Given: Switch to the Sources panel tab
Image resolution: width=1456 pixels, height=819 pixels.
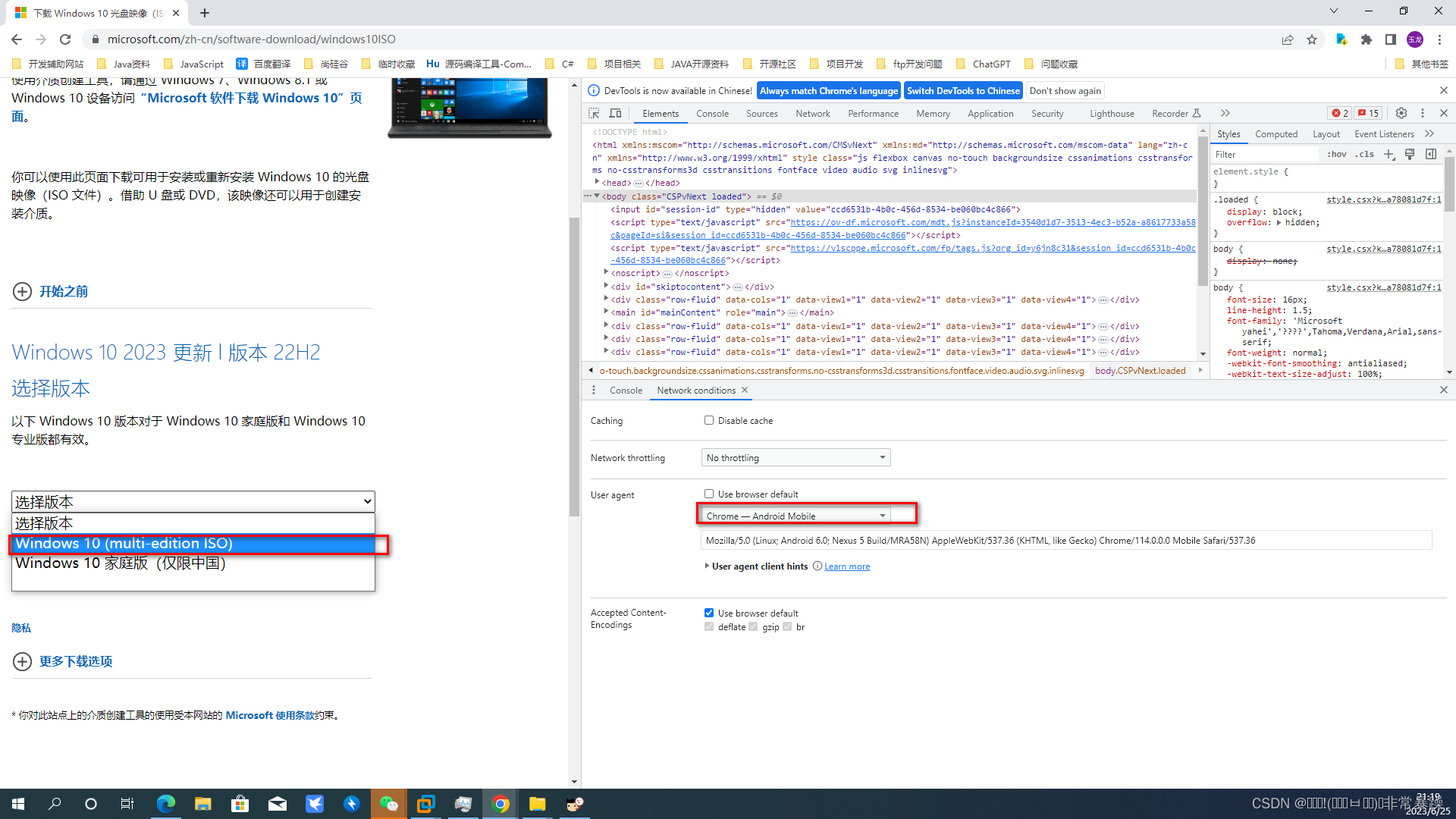Looking at the screenshot, I should pos(762,114).
